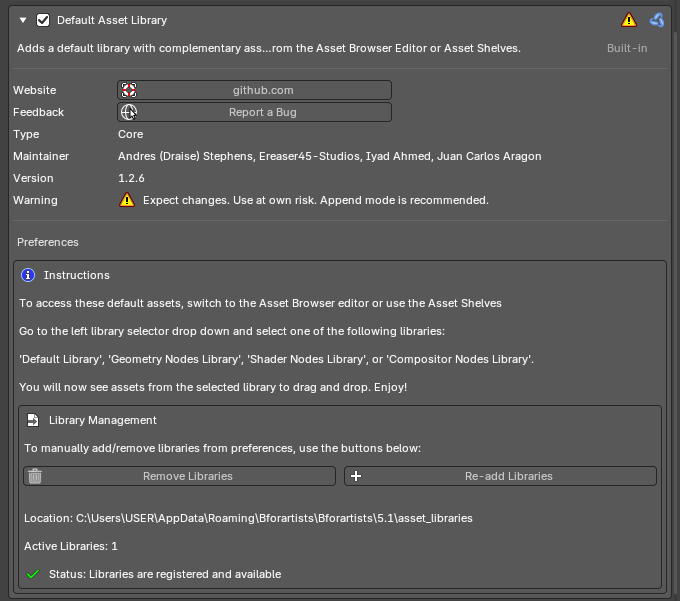Screen dimensions: 680x601
Task: Disable the Default Asset Library checkbox
Action: (x=43, y=20)
